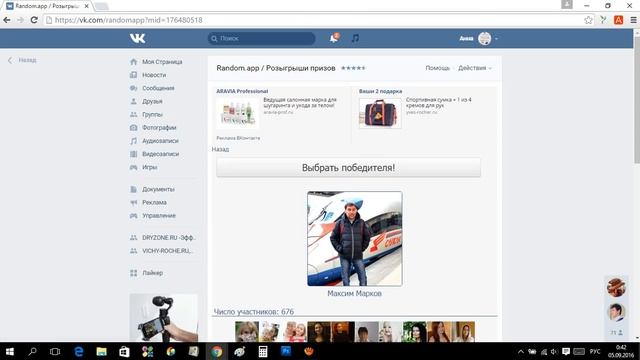Click the megaphone icon beside Реклама

[133, 202]
